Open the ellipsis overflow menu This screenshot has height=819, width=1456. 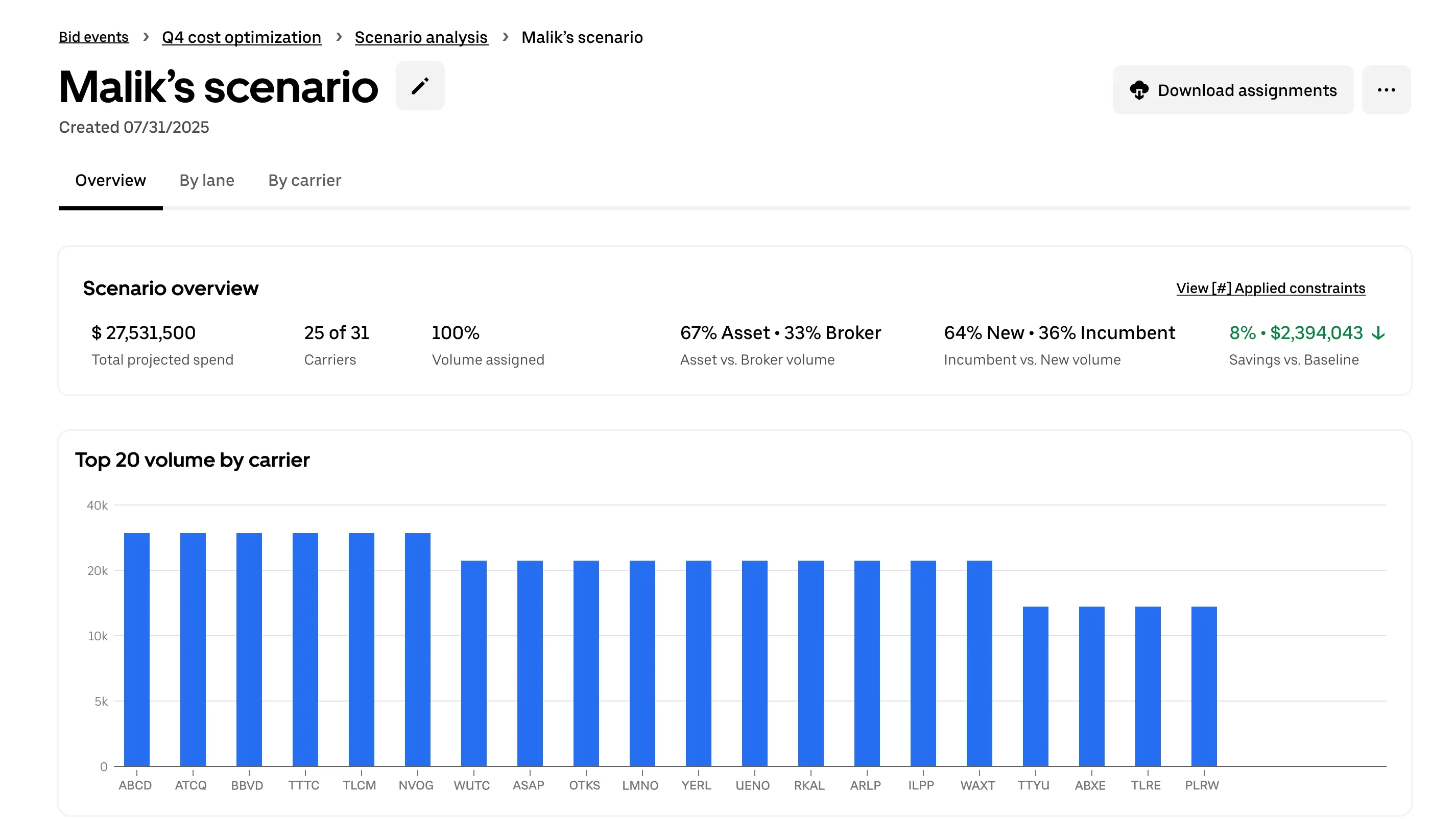[x=1386, y=89]
